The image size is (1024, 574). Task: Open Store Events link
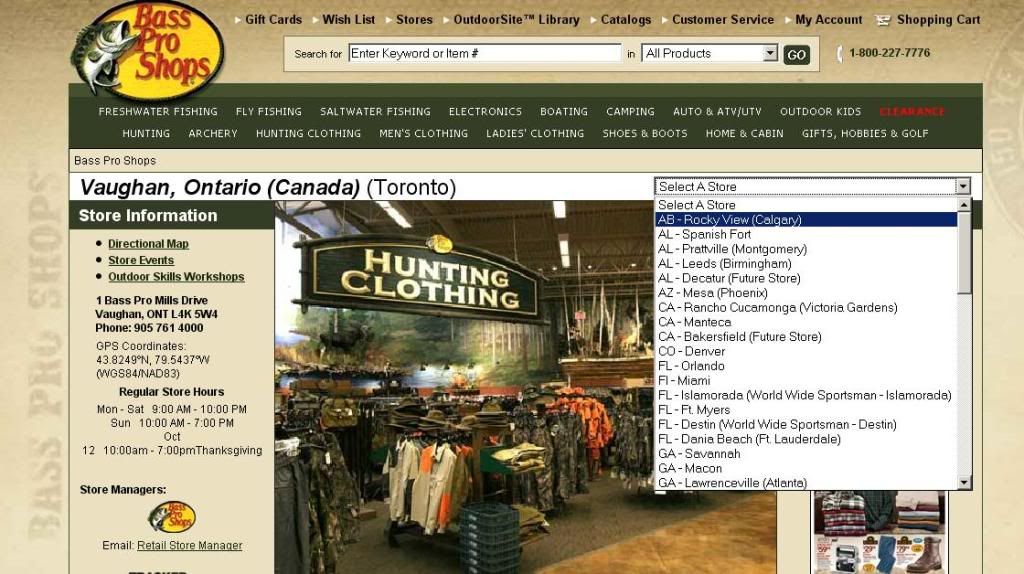(x=141, y=260)
